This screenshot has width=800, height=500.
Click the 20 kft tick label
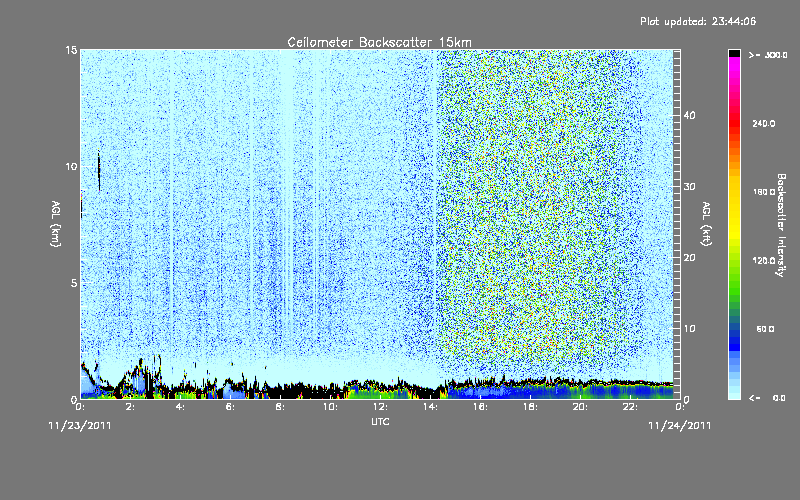[689, 257]
